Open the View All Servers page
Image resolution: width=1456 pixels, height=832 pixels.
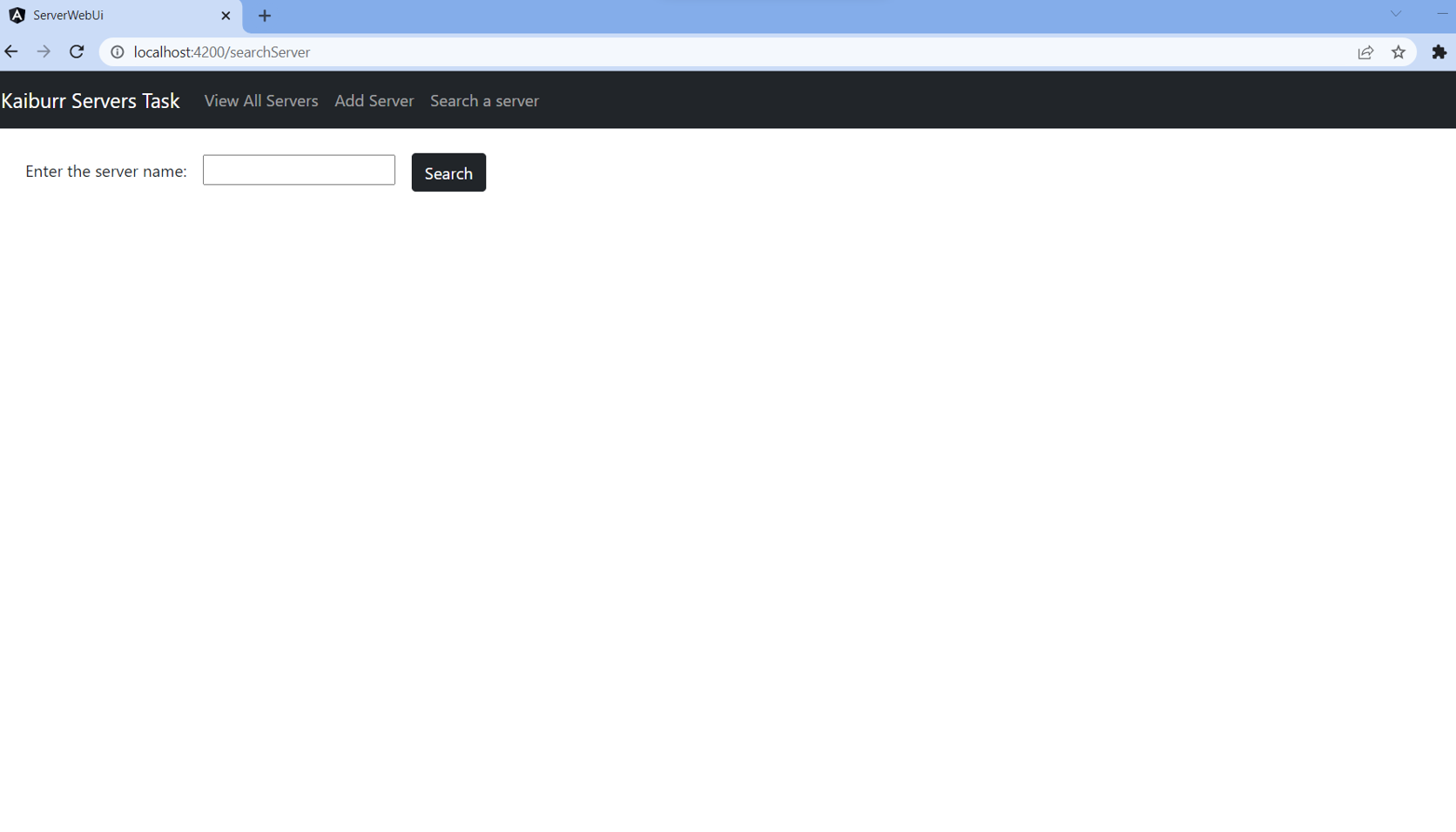click(x=260, y=100)
